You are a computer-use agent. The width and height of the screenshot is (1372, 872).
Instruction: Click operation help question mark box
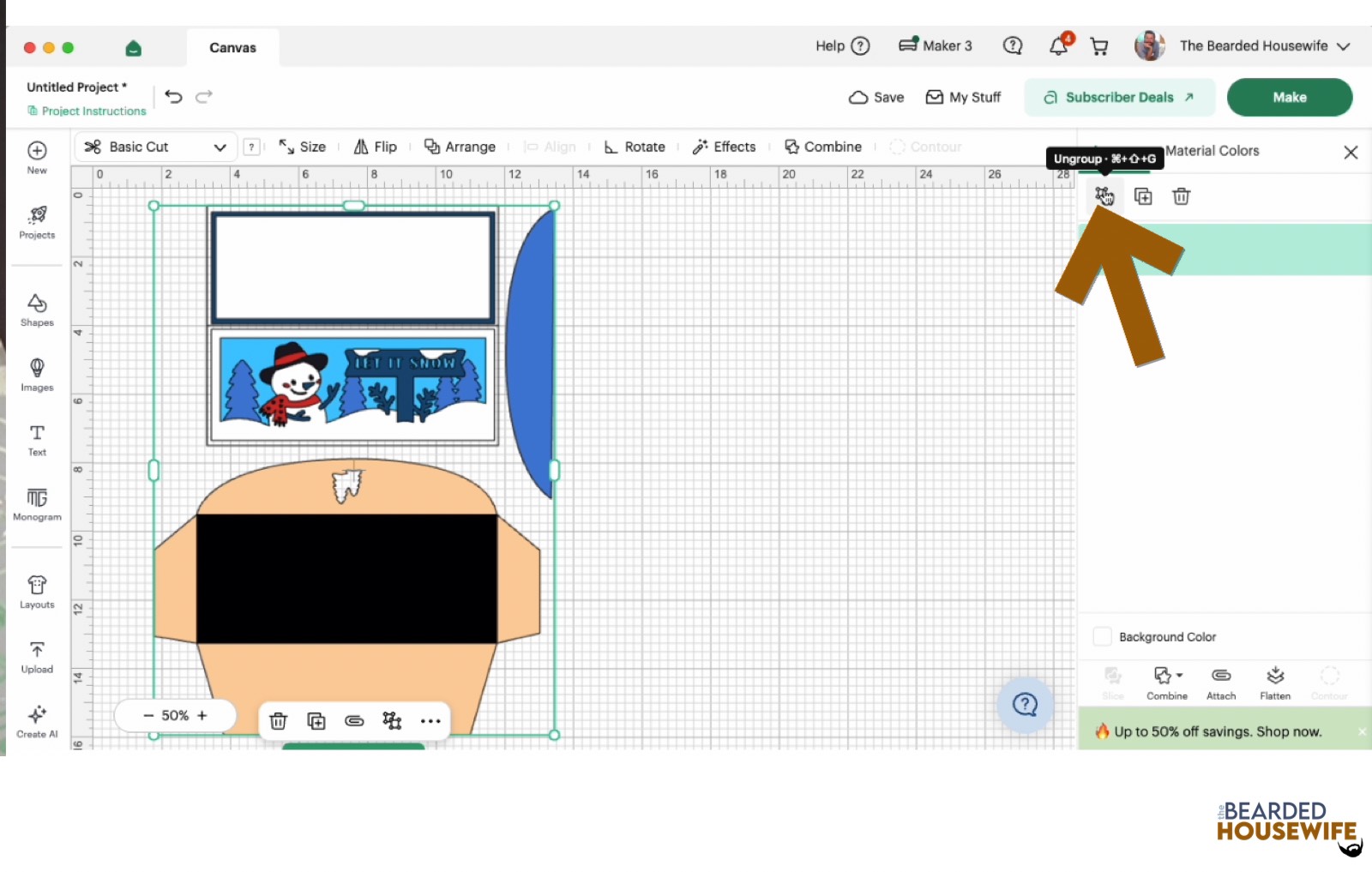click(x=251, y=147)
